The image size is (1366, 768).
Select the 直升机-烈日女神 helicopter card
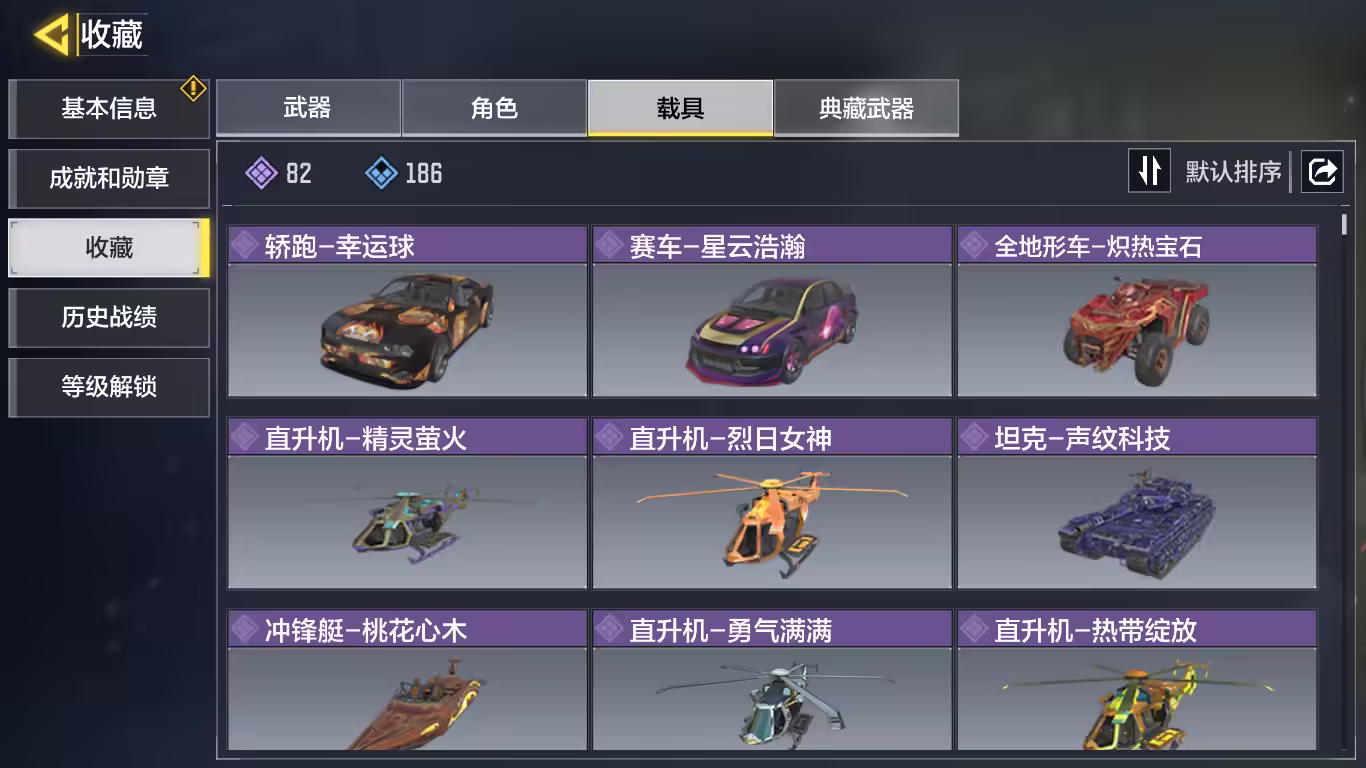coord(772,503)
